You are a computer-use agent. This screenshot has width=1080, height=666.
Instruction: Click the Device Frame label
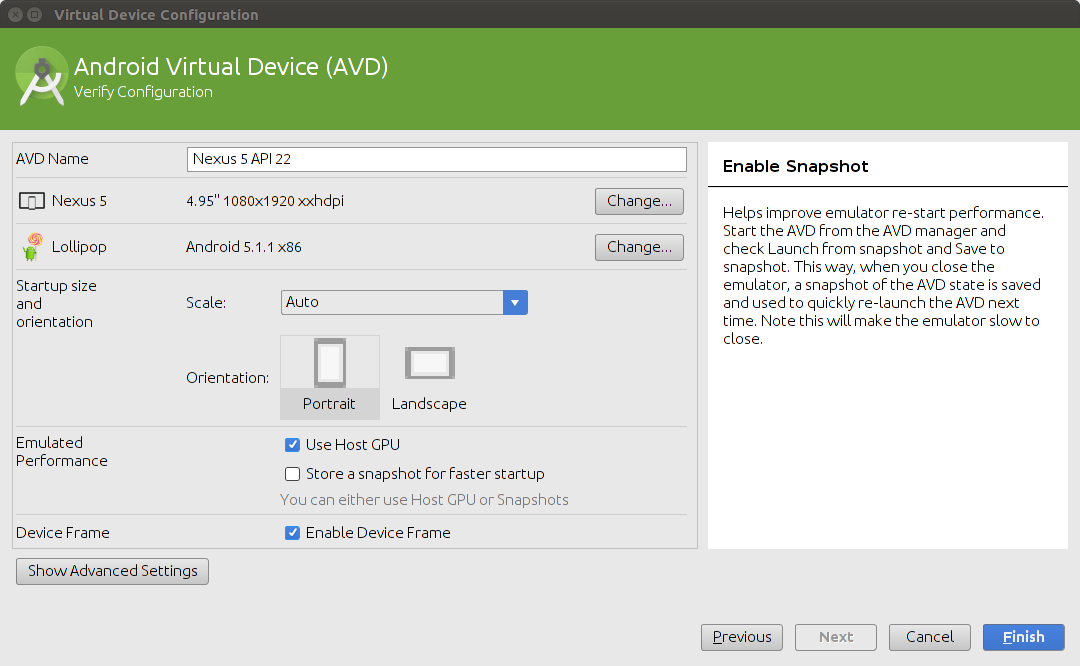point(63,533)
